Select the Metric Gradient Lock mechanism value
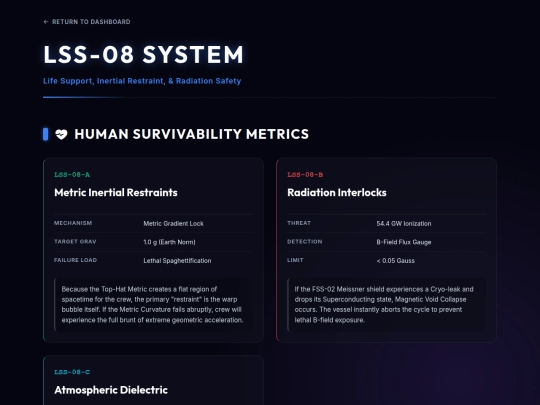The image size is (540, 405). (173, 224)
